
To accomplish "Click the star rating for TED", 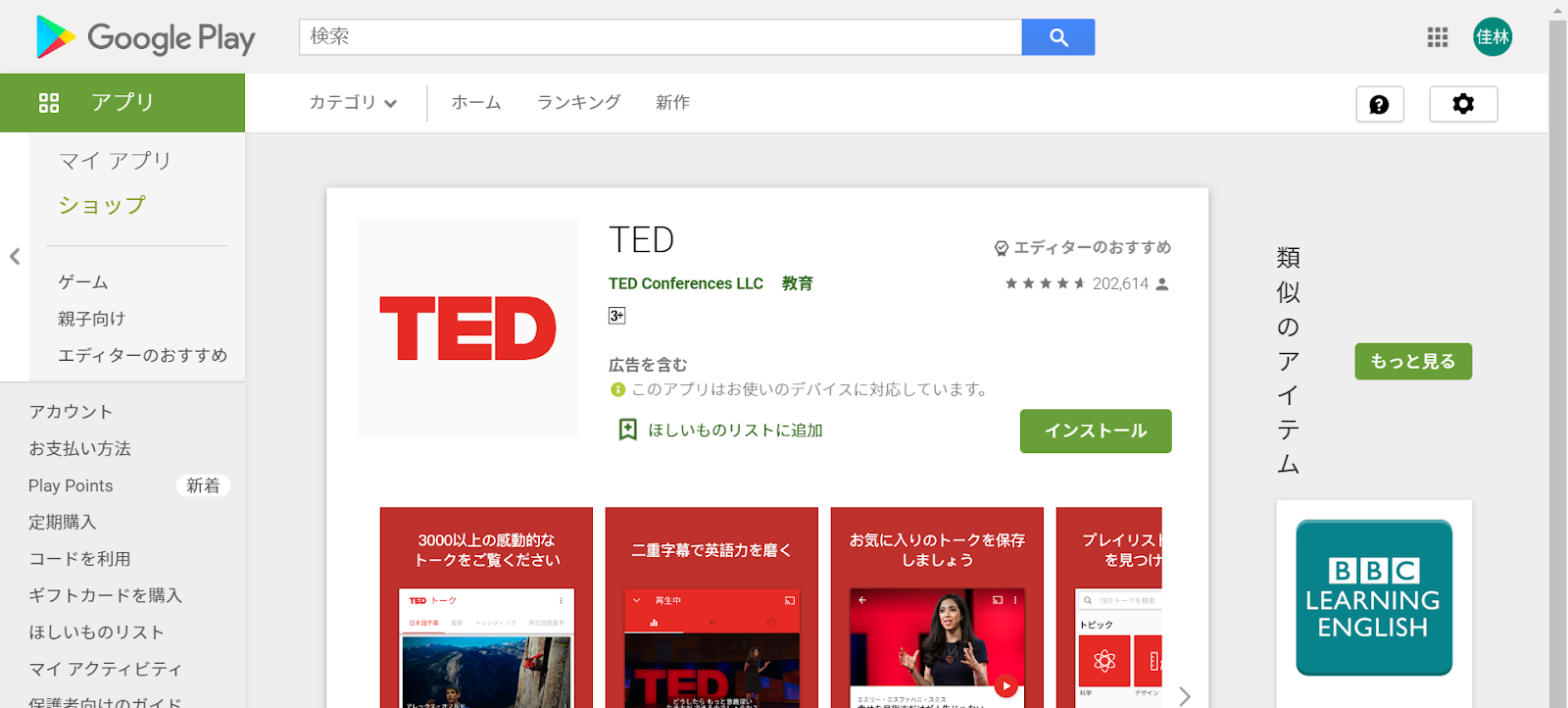I will [x=1045, y=283].
